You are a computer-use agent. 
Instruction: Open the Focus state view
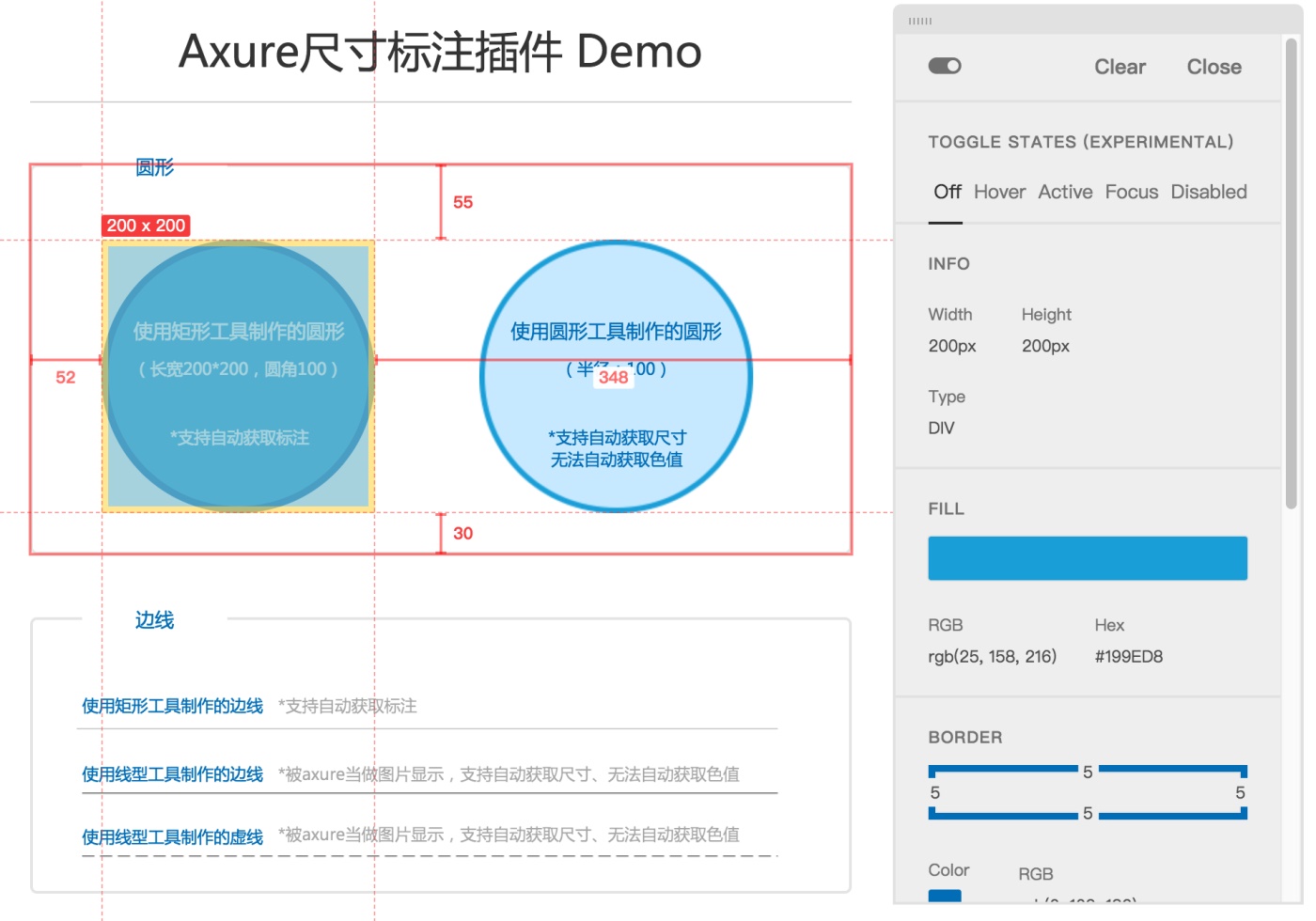(x=1131, y=192)
